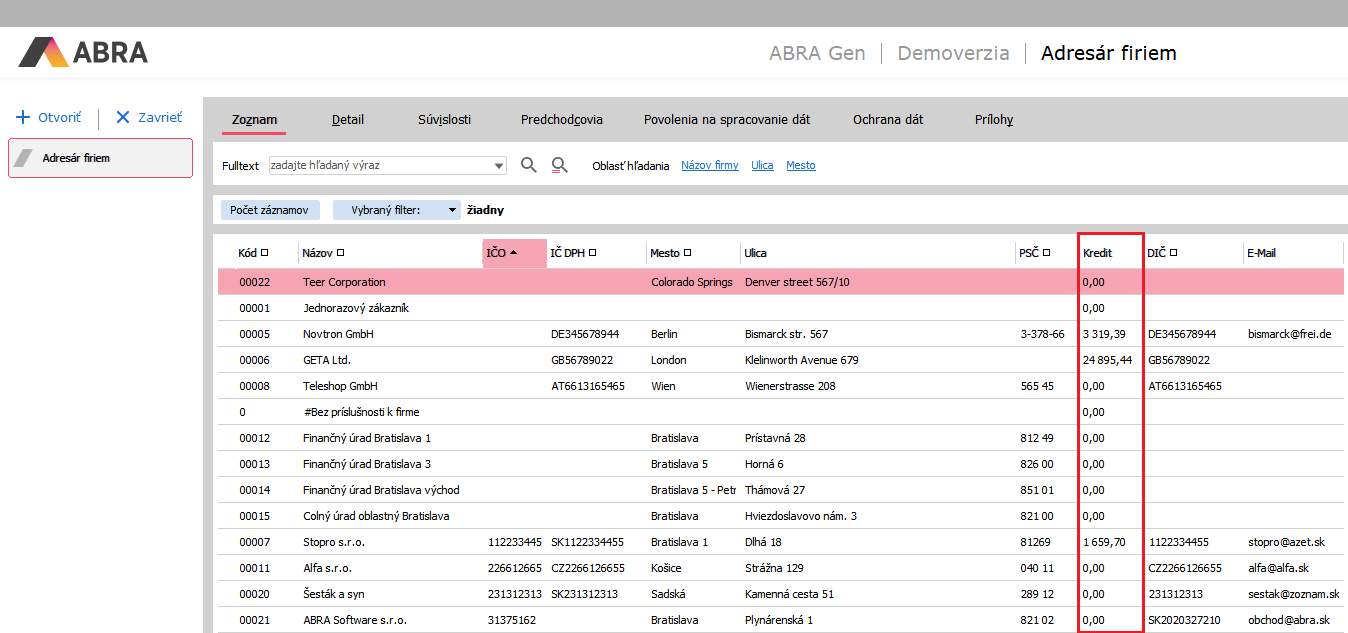
Task: Click the grey slash icon of Adresár firiem
Action: point(24,158)
